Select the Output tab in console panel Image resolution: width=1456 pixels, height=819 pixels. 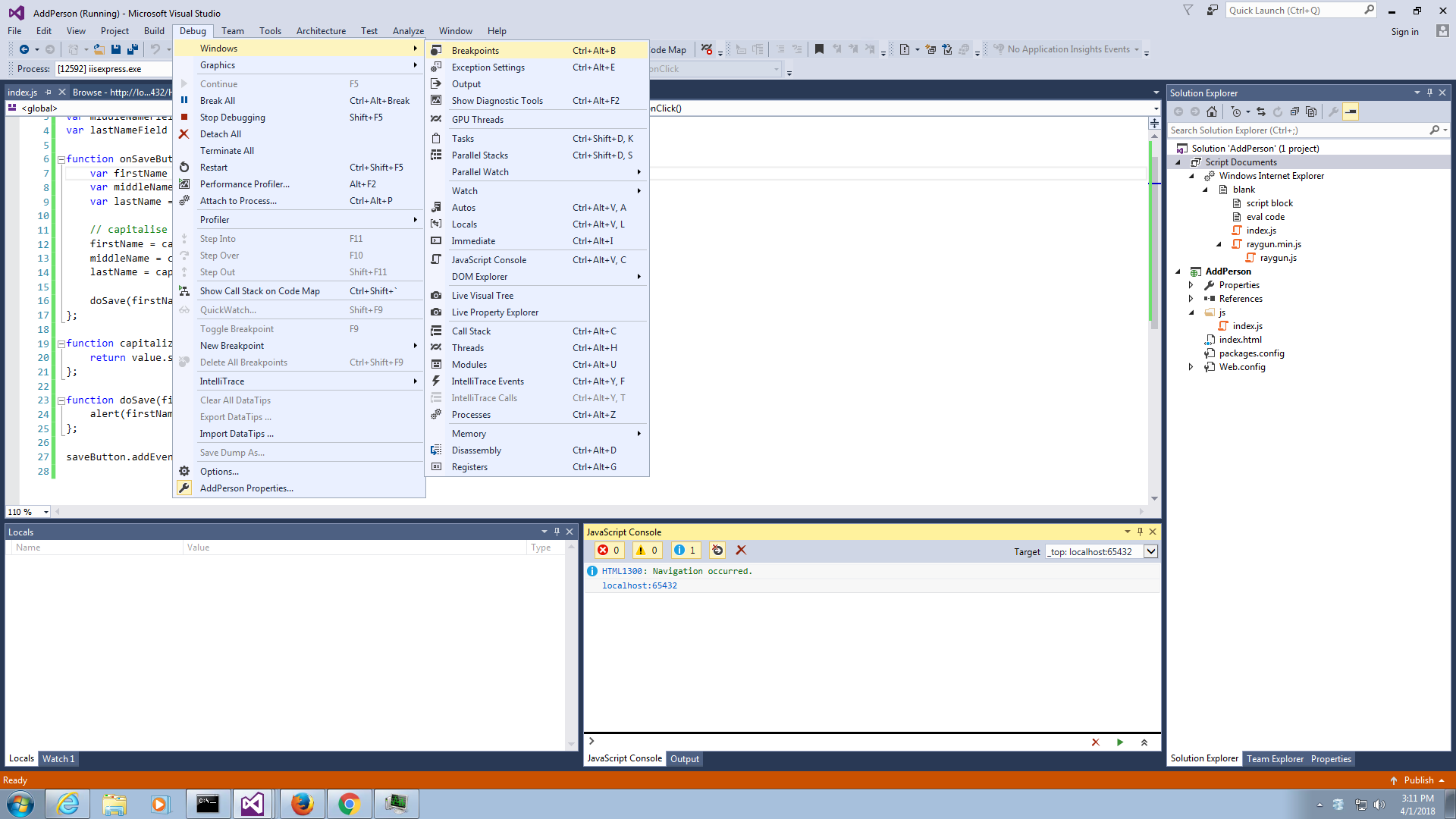coord(683,758)
